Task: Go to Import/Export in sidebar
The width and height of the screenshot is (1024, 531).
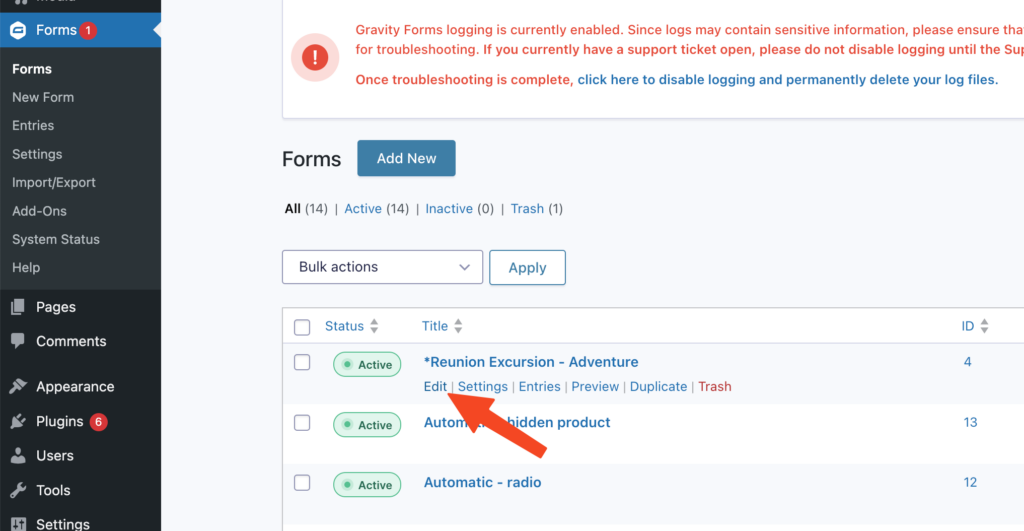Action: coord(54,182)
